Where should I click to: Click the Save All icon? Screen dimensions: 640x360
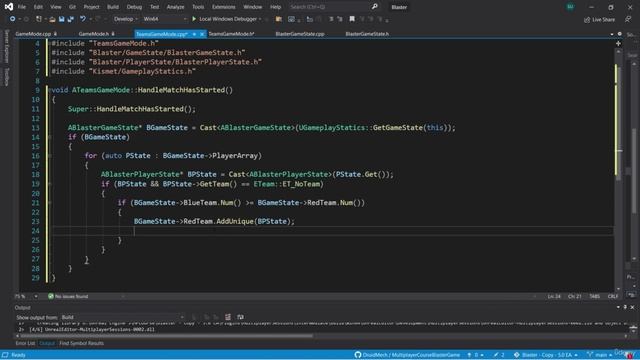tap(71, 19)
